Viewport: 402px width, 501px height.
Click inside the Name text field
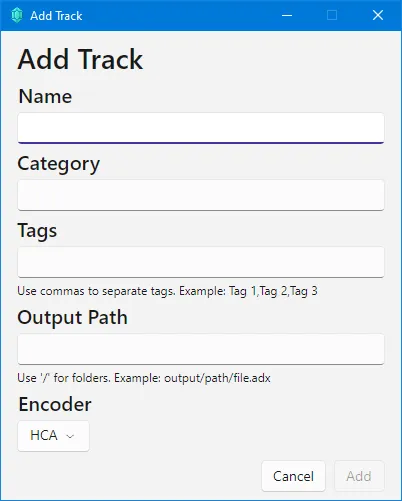pos(201,128)
